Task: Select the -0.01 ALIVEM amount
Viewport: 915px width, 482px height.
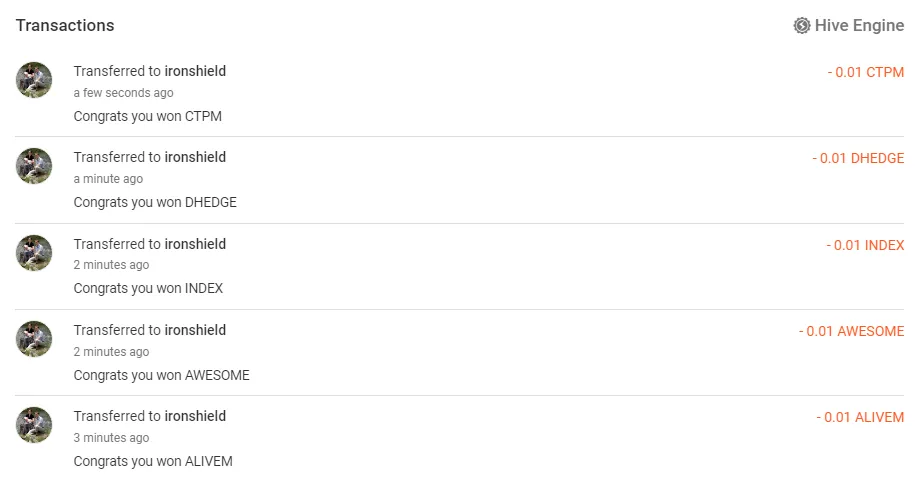Action: click(x=859, y=417)
